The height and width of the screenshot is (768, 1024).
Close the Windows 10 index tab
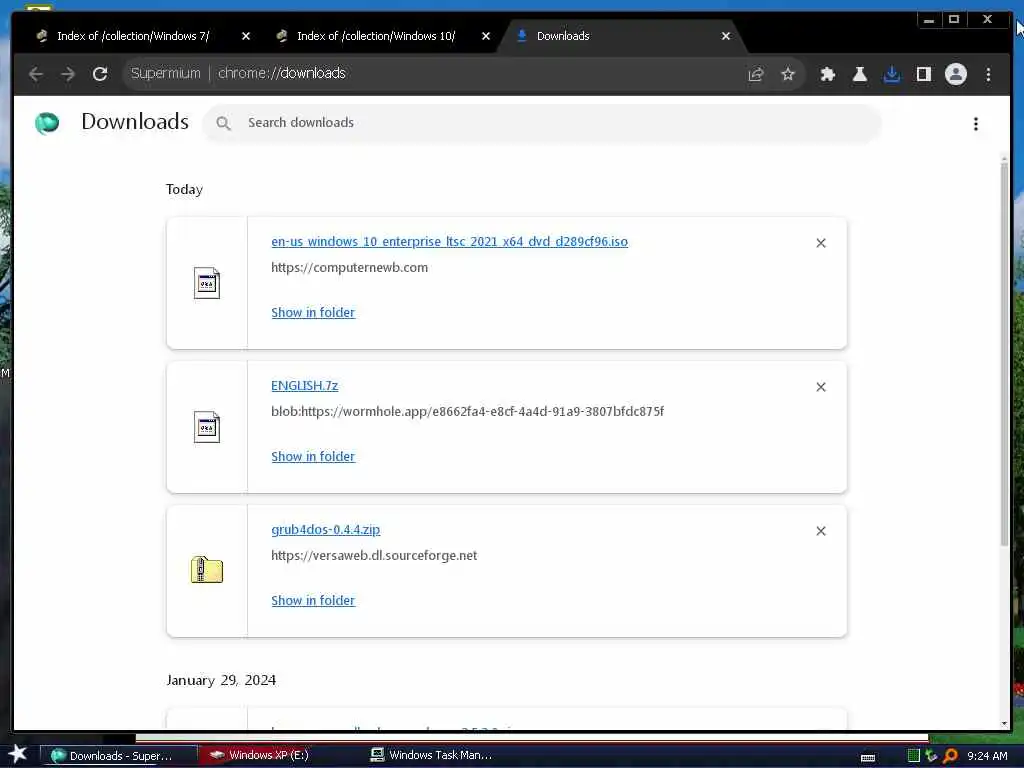tap(486, 36)
